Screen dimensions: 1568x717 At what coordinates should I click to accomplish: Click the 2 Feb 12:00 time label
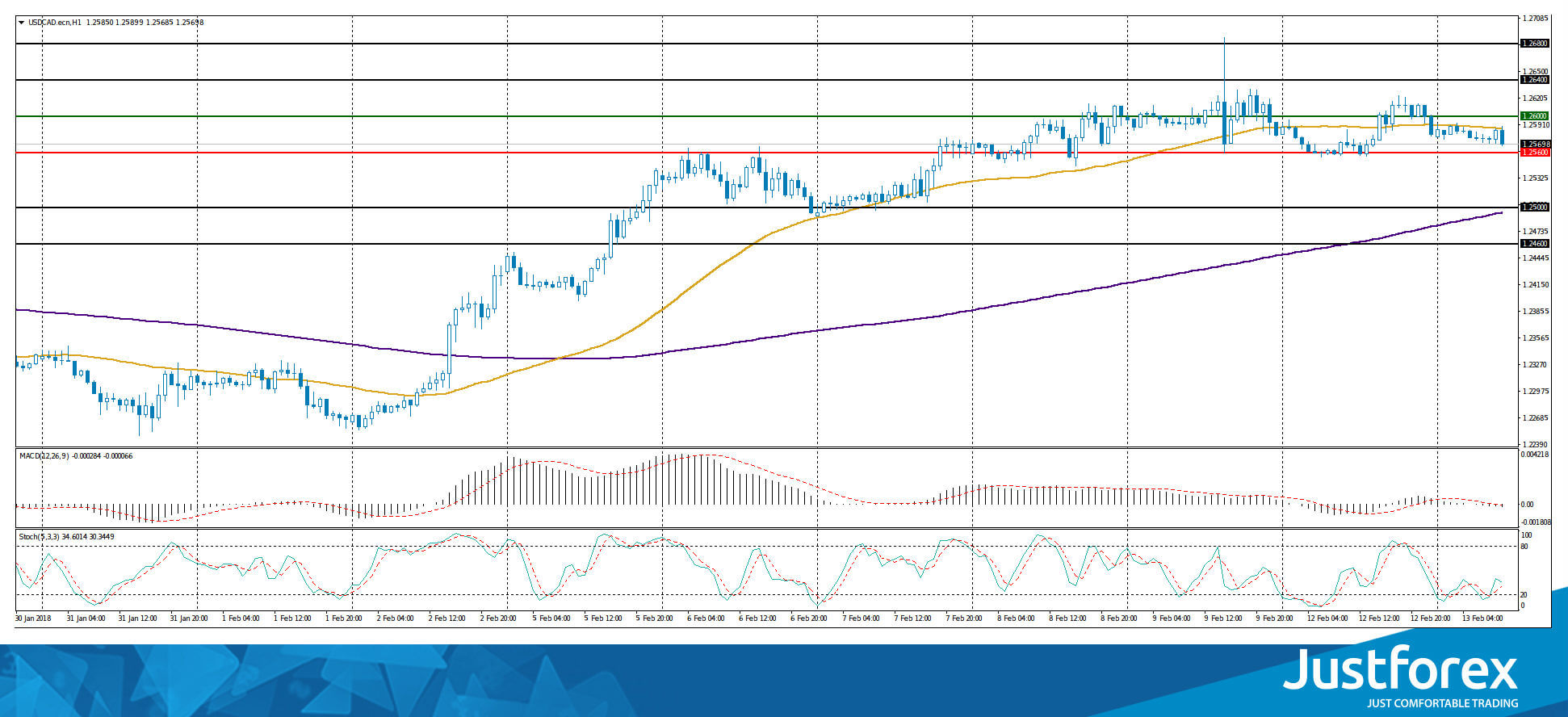[447, 618]
